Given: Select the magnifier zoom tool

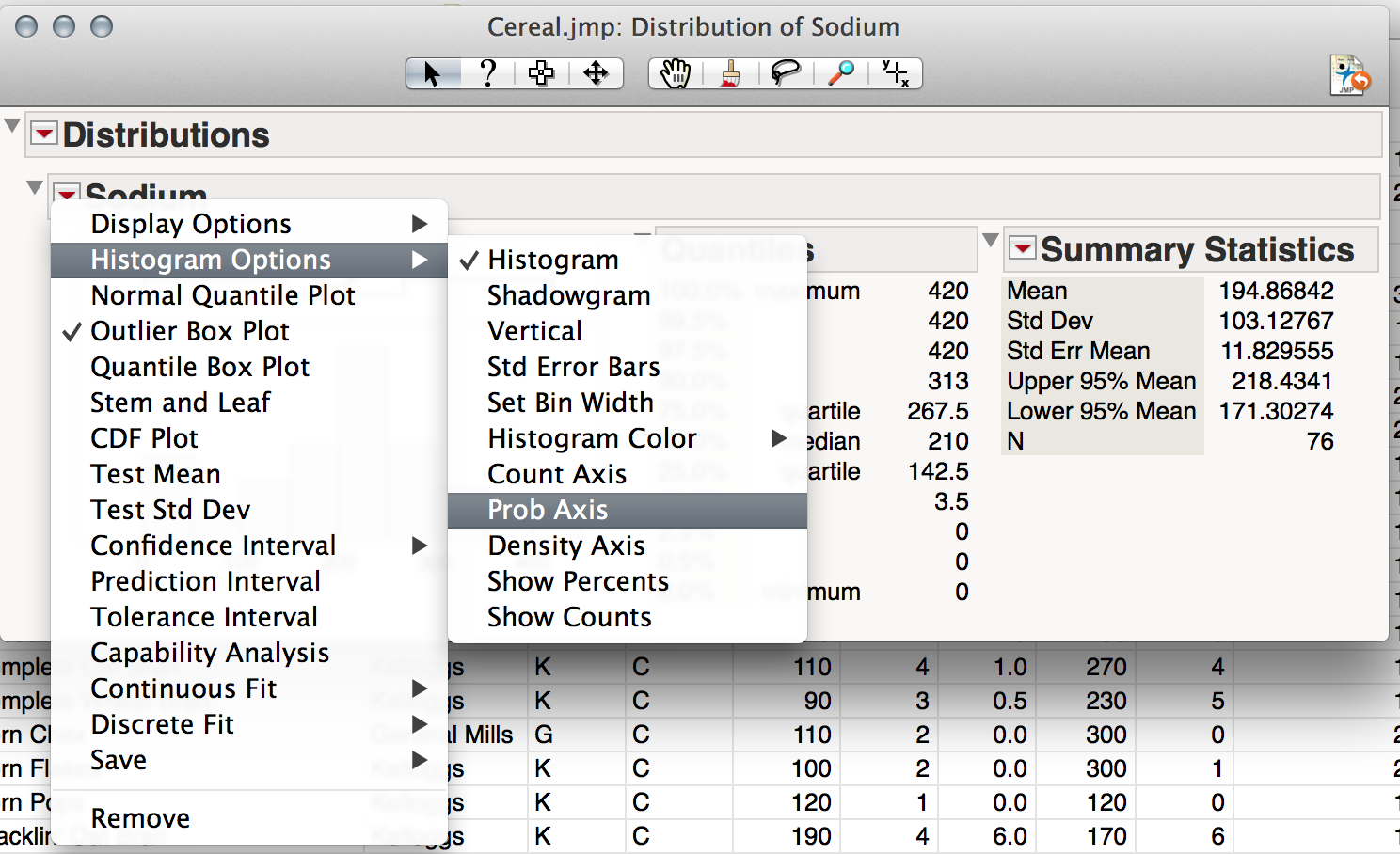Looking at the screenshot, I should click(840, 73).
